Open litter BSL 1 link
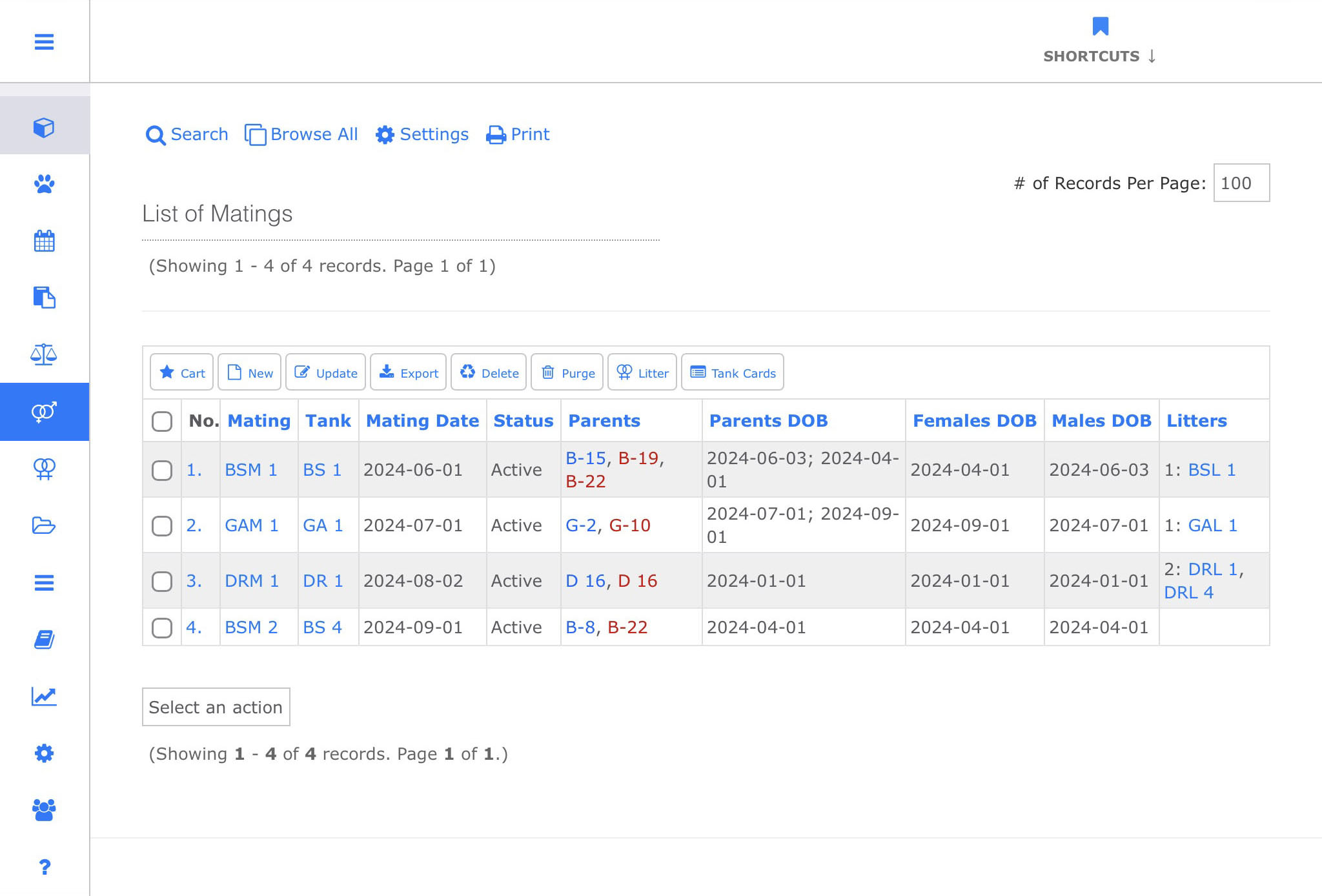1322x896 pixels. 1212,470
